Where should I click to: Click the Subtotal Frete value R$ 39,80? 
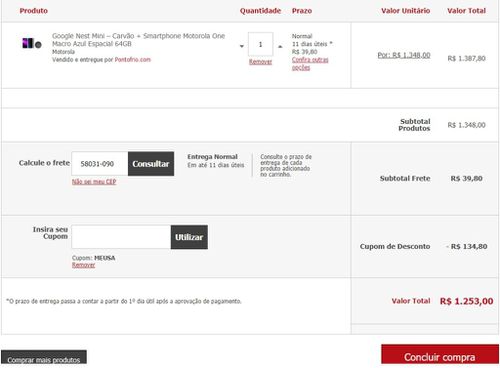coord(466,178)
